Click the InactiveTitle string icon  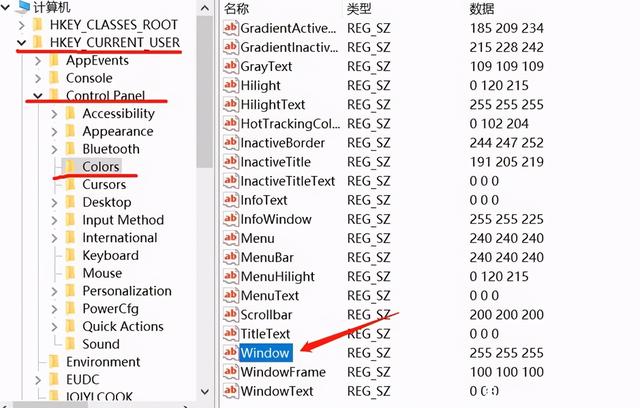click(x=230, y=162)
